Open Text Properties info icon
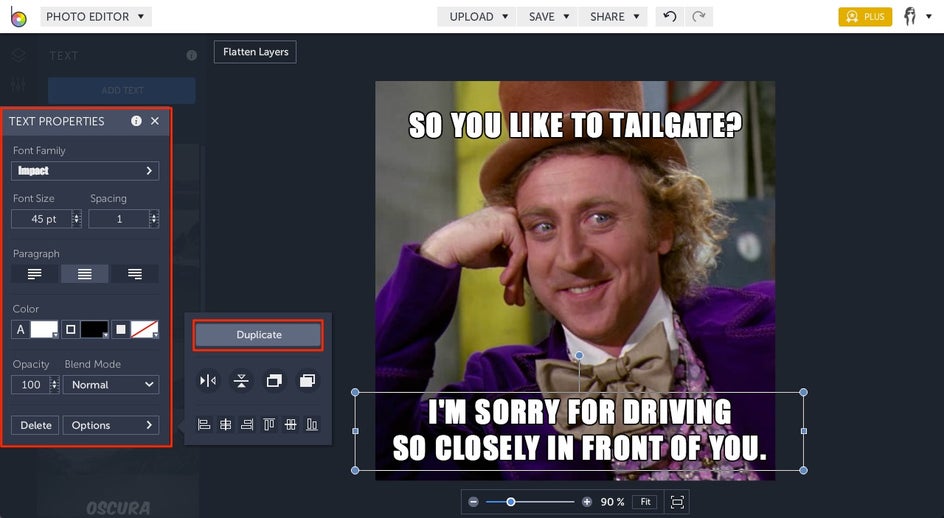This screenshot has height=518, width=944. [x=137, y=121]
